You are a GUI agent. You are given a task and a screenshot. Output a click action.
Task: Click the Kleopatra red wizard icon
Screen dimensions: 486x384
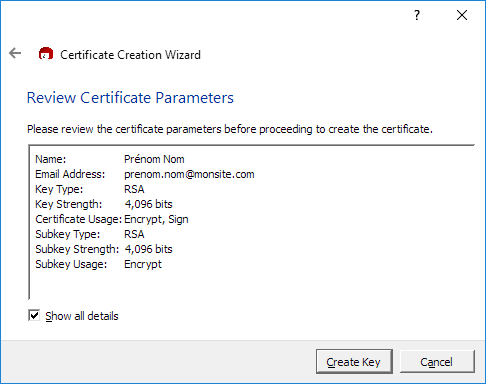pos(46,54)
